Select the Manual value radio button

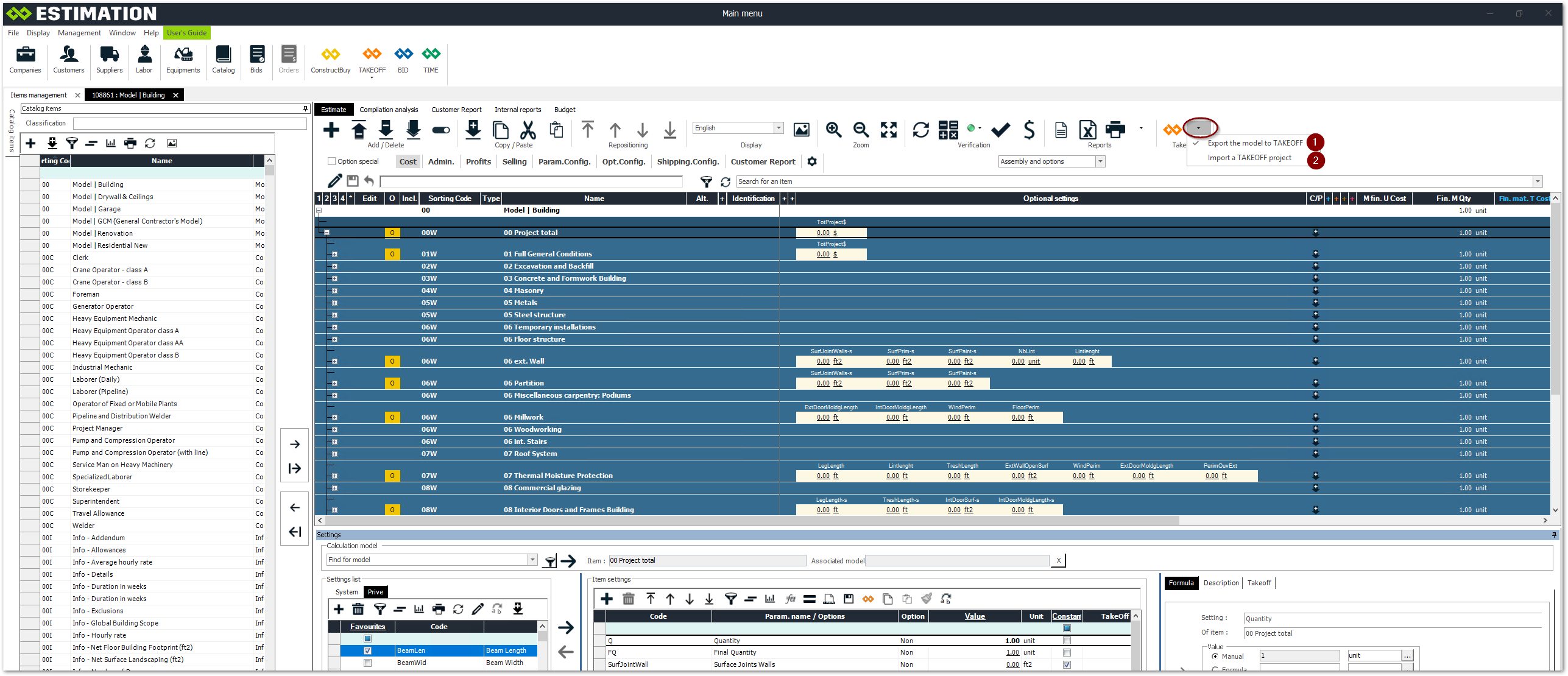tap(1215, 656)
